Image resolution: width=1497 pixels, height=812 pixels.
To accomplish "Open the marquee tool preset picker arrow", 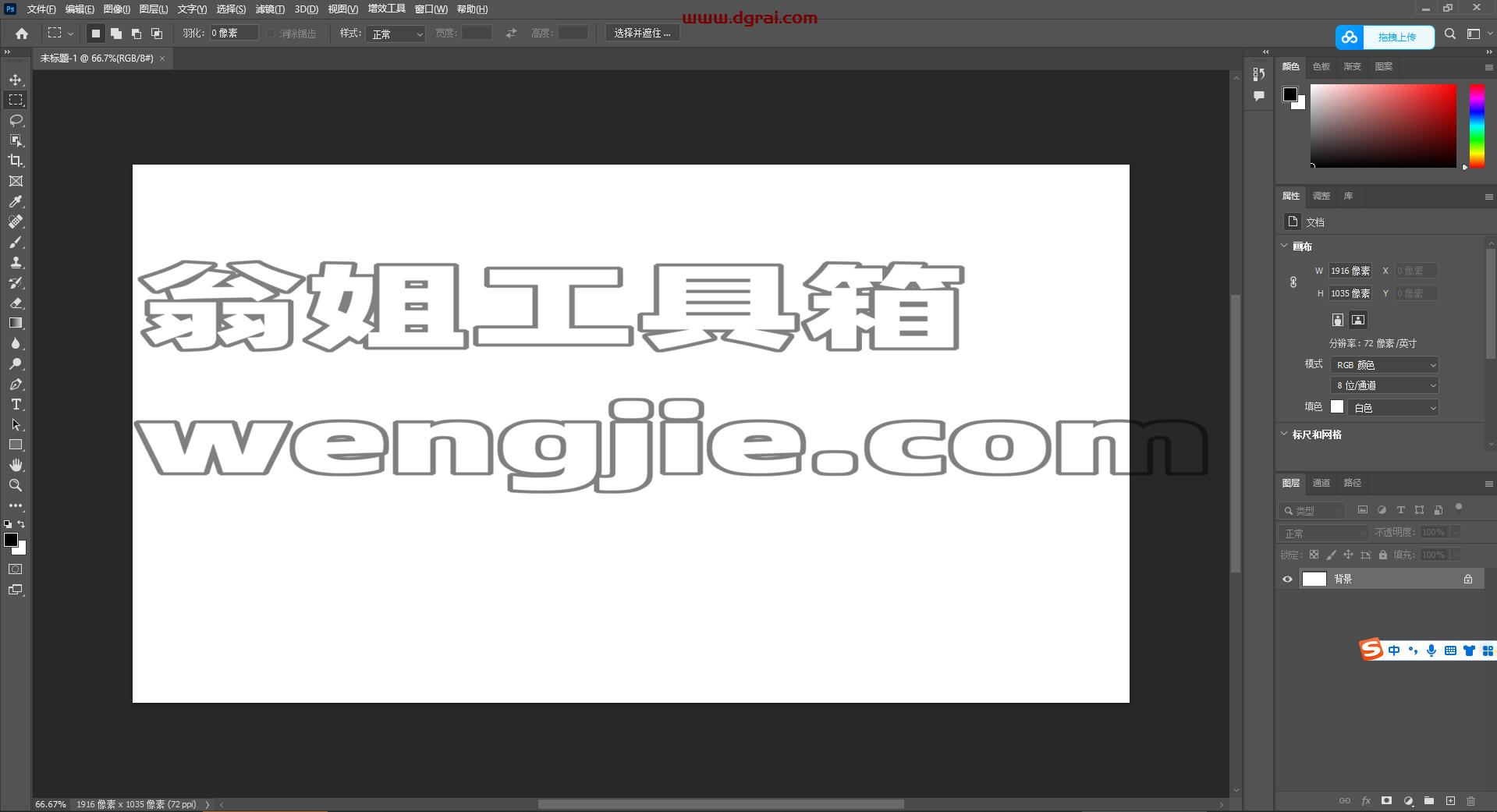I will tap(70, 34).
